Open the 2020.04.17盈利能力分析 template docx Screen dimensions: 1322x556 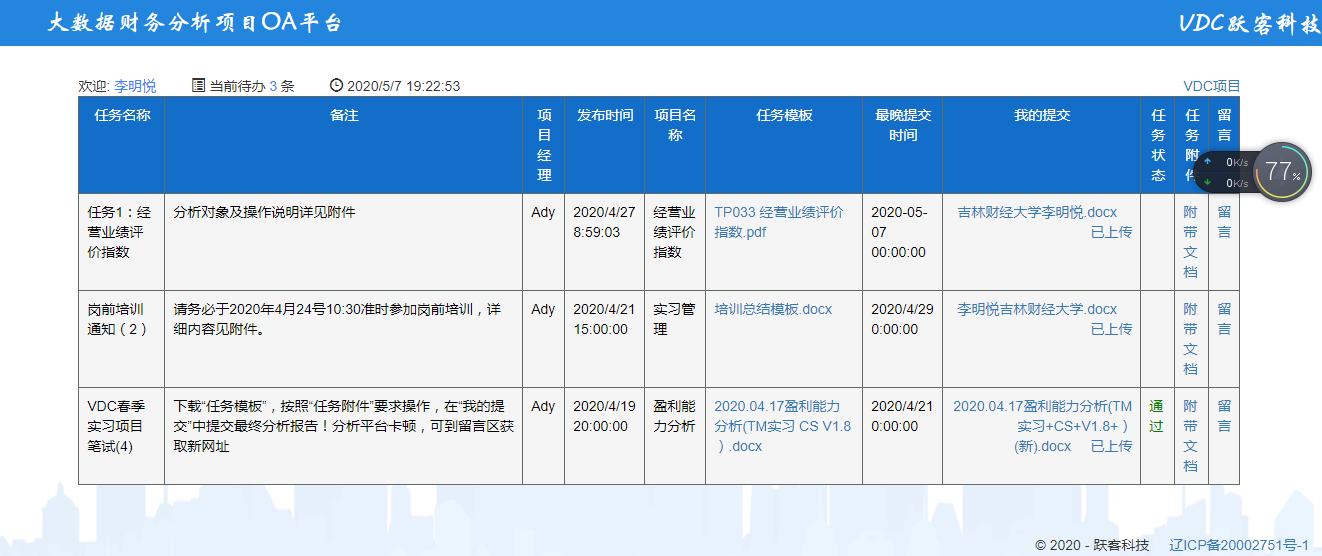(782, 426)
